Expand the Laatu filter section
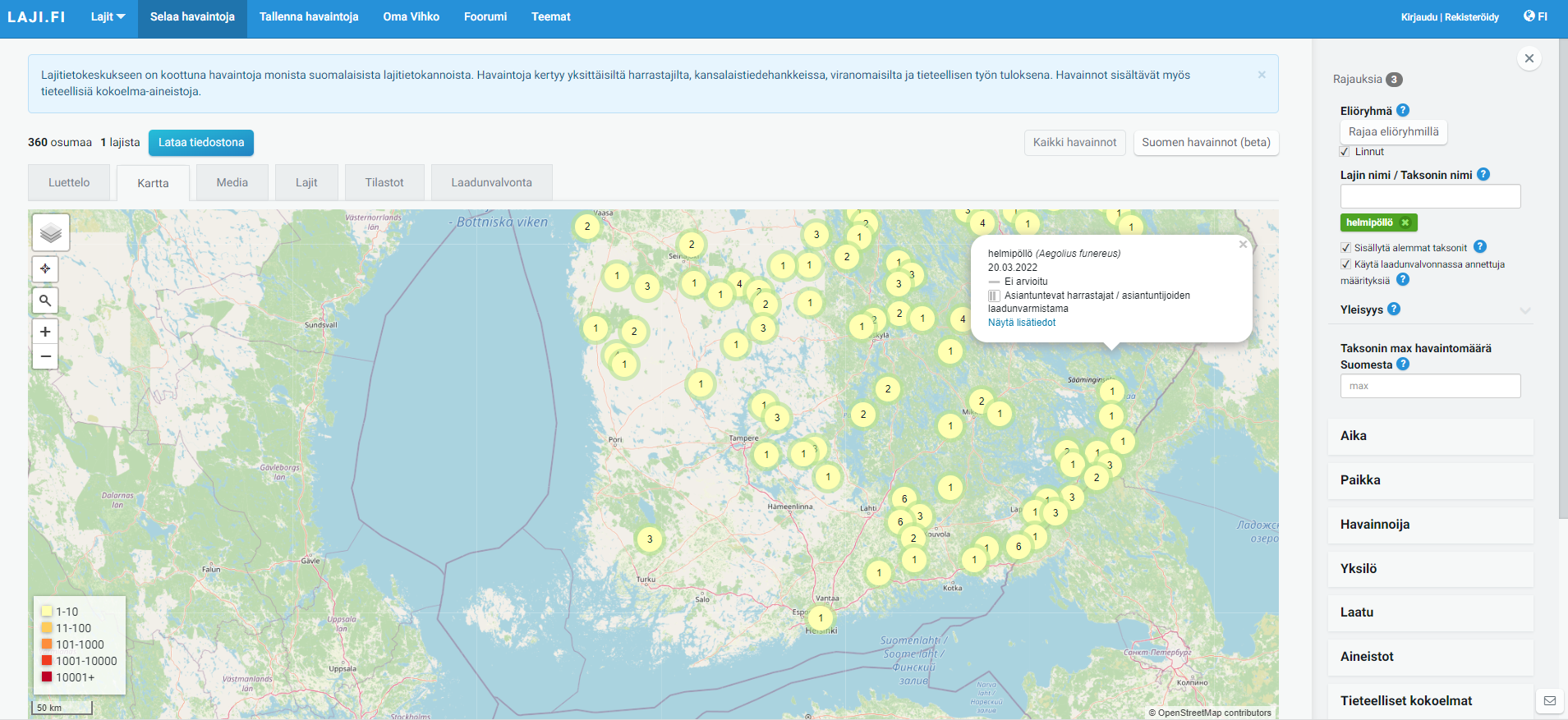 pyautogui.click(x=1430, y=612)
